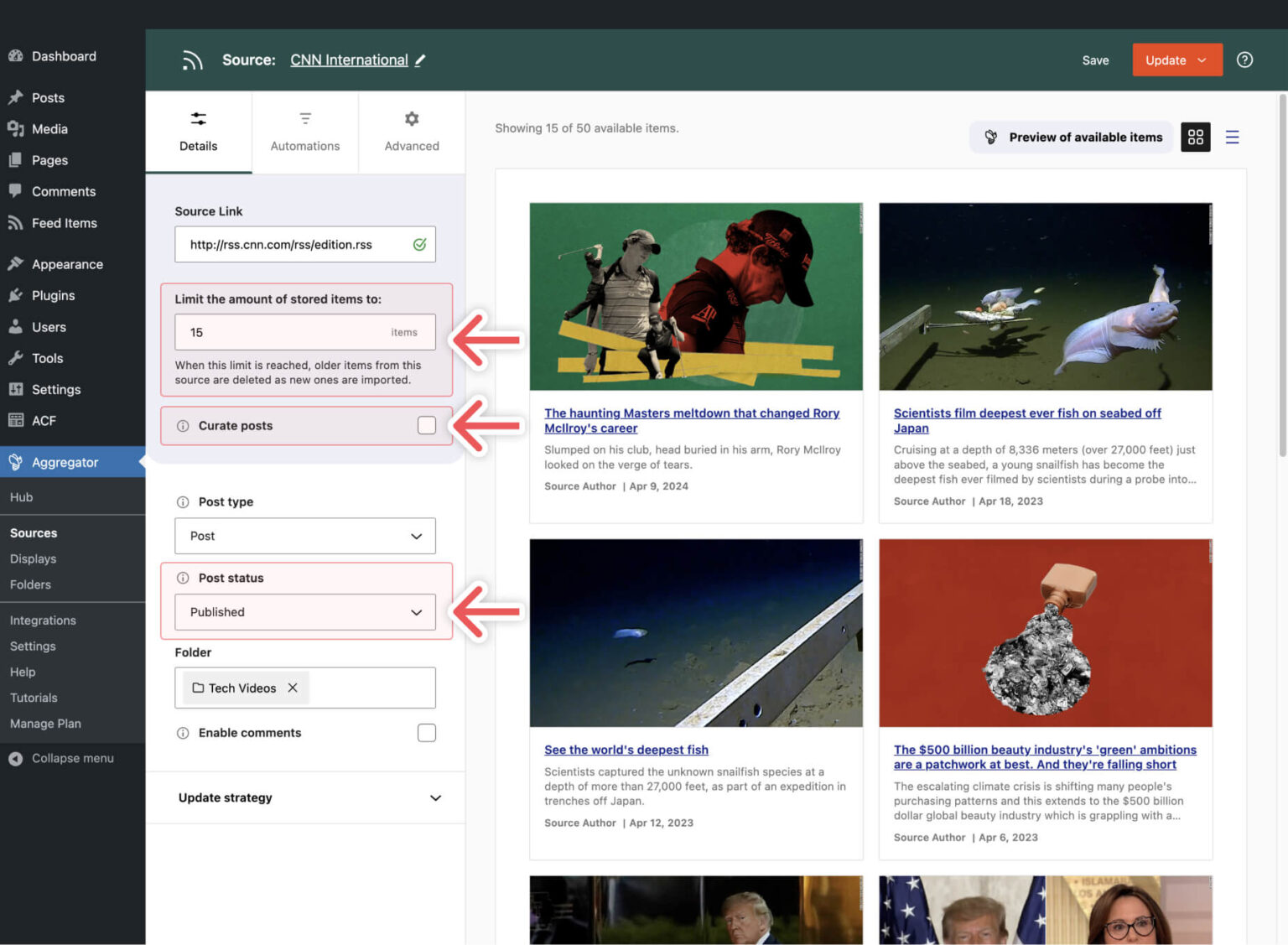This screenshot has height=945, width=1288.
Task: Click the Save button
Action: (x=1095, y=60)
